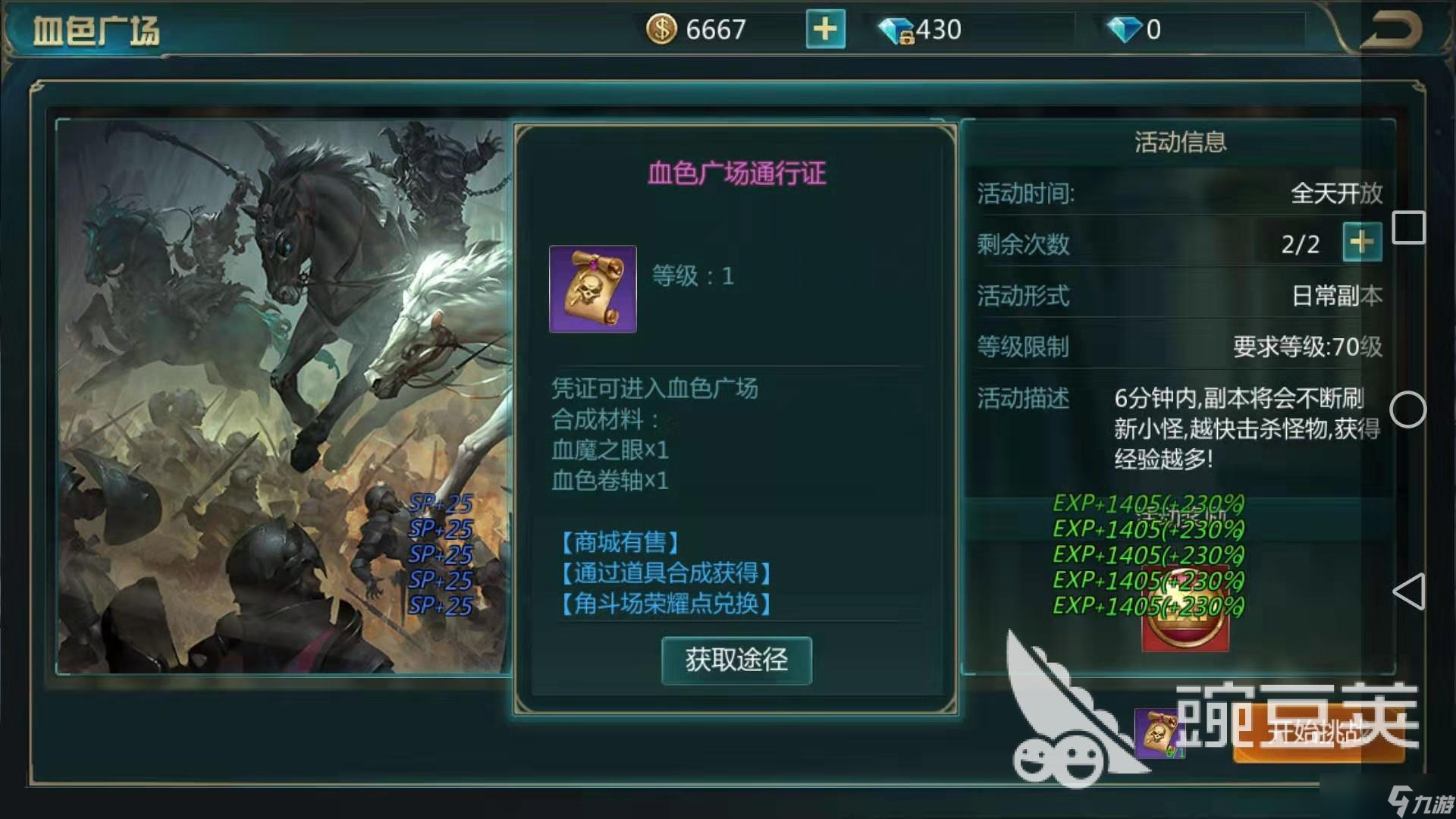Image resolution: width=1456 pixels, height=819 pixels.
Task: Tap the blue diamond currency icon
Action: [x=1124, y=30]
